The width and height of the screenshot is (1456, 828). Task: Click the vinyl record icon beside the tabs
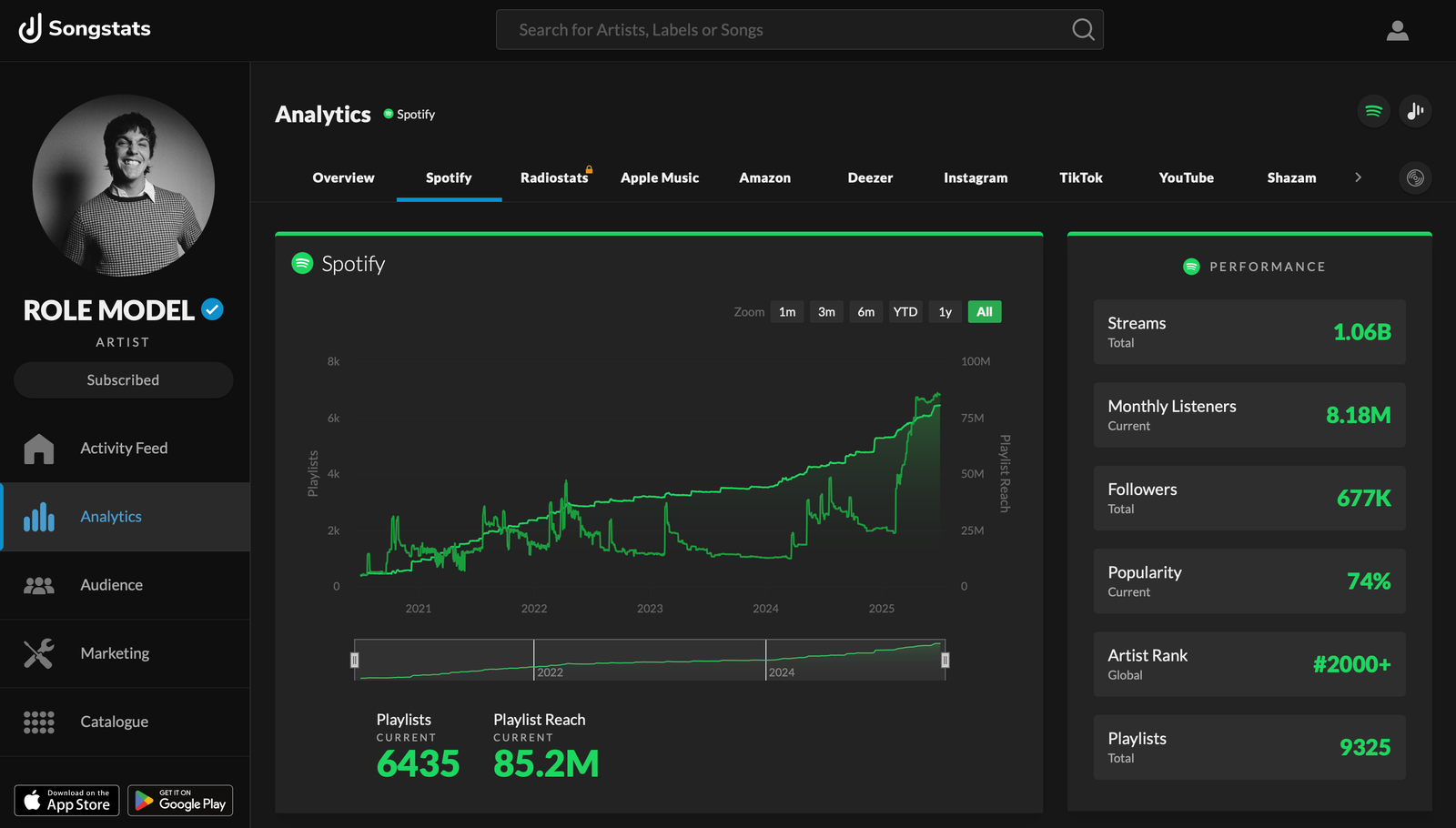(1414, 177)
